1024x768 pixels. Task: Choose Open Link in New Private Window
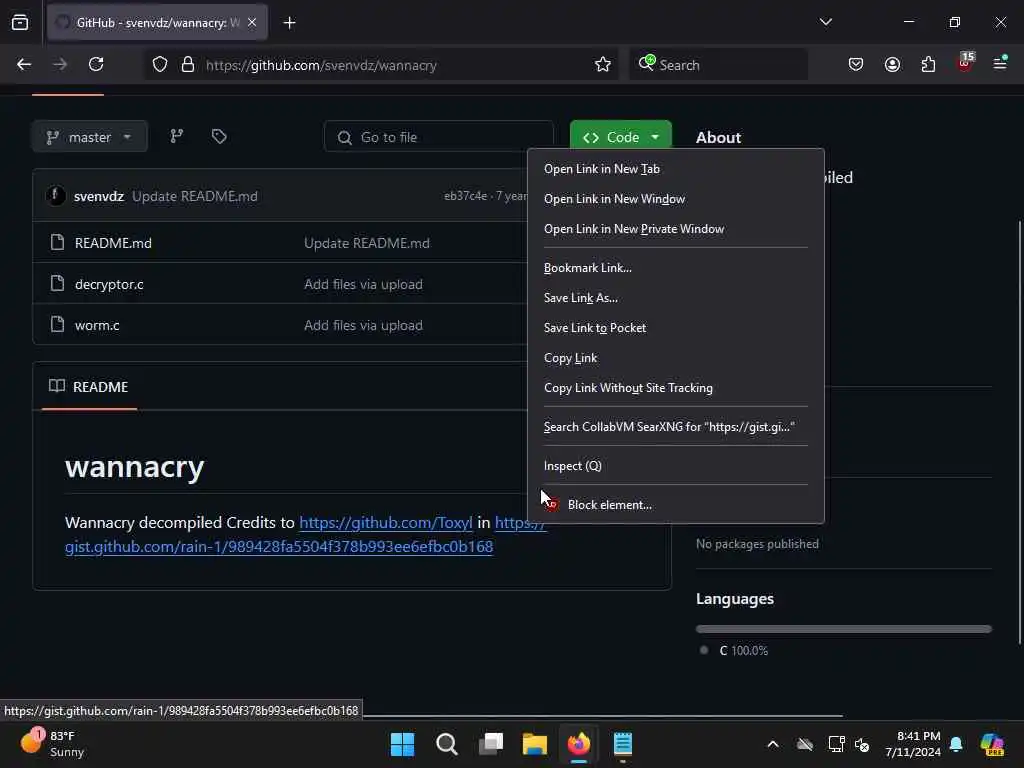(x=676, y=229)
